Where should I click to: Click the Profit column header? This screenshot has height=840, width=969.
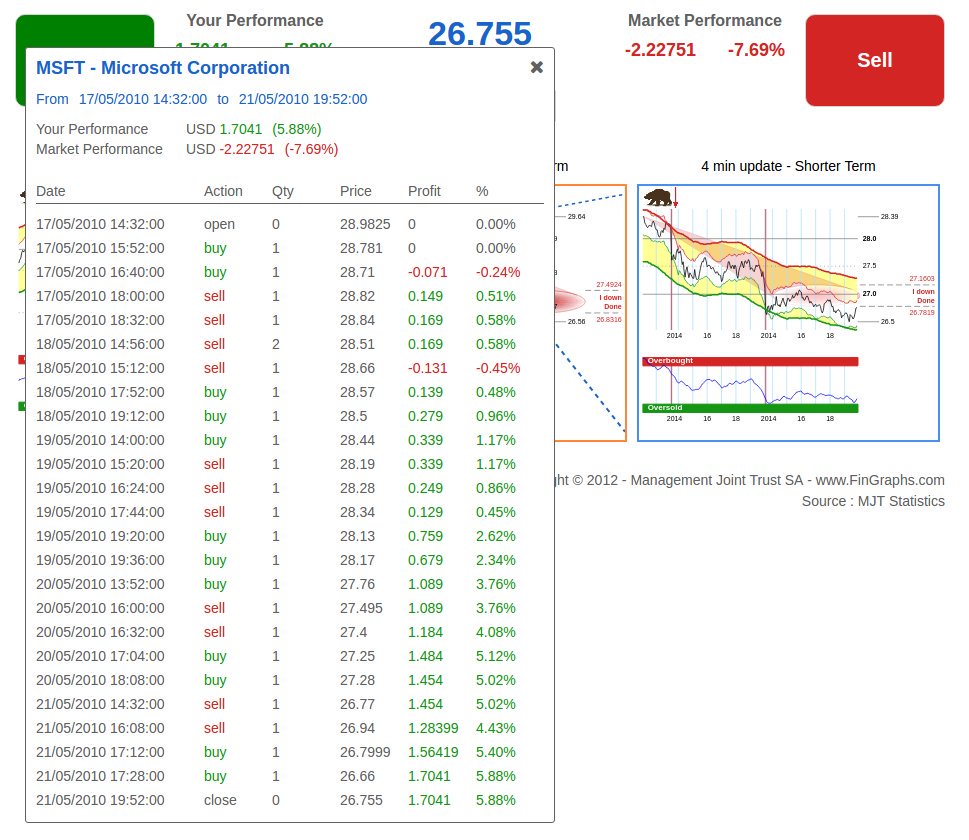(x=424, y=191)
